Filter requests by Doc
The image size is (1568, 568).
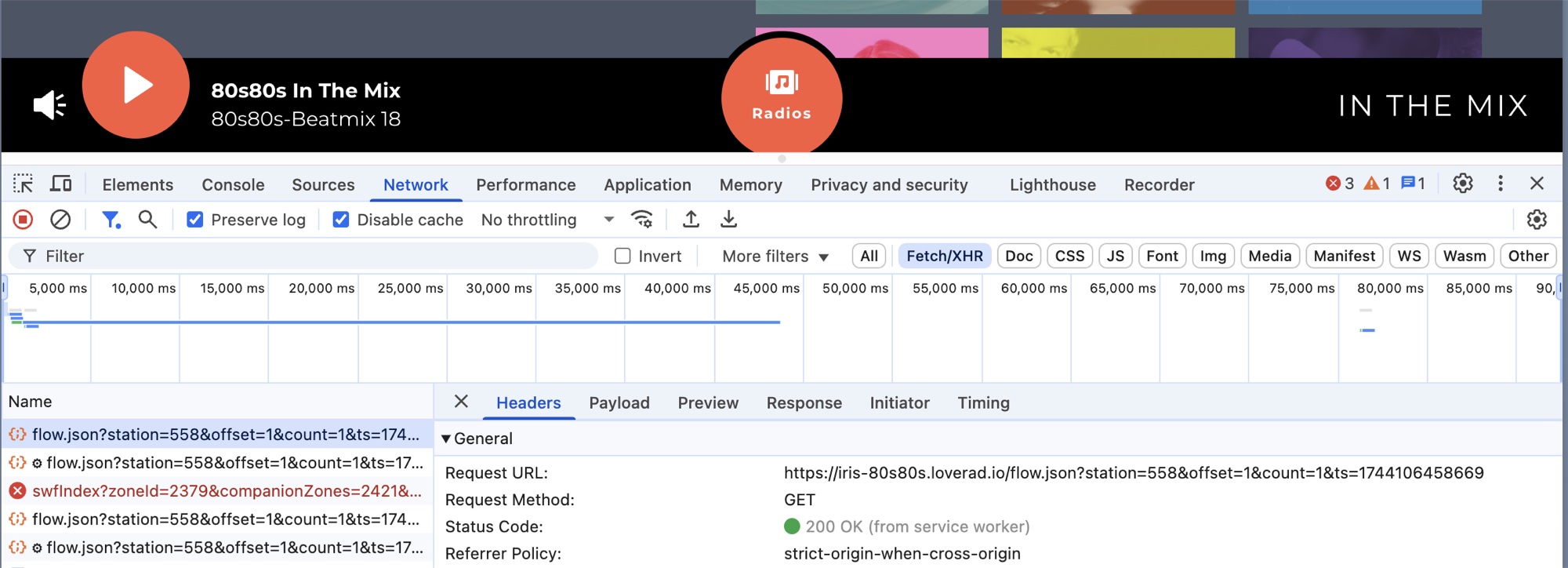[1019, 256]
